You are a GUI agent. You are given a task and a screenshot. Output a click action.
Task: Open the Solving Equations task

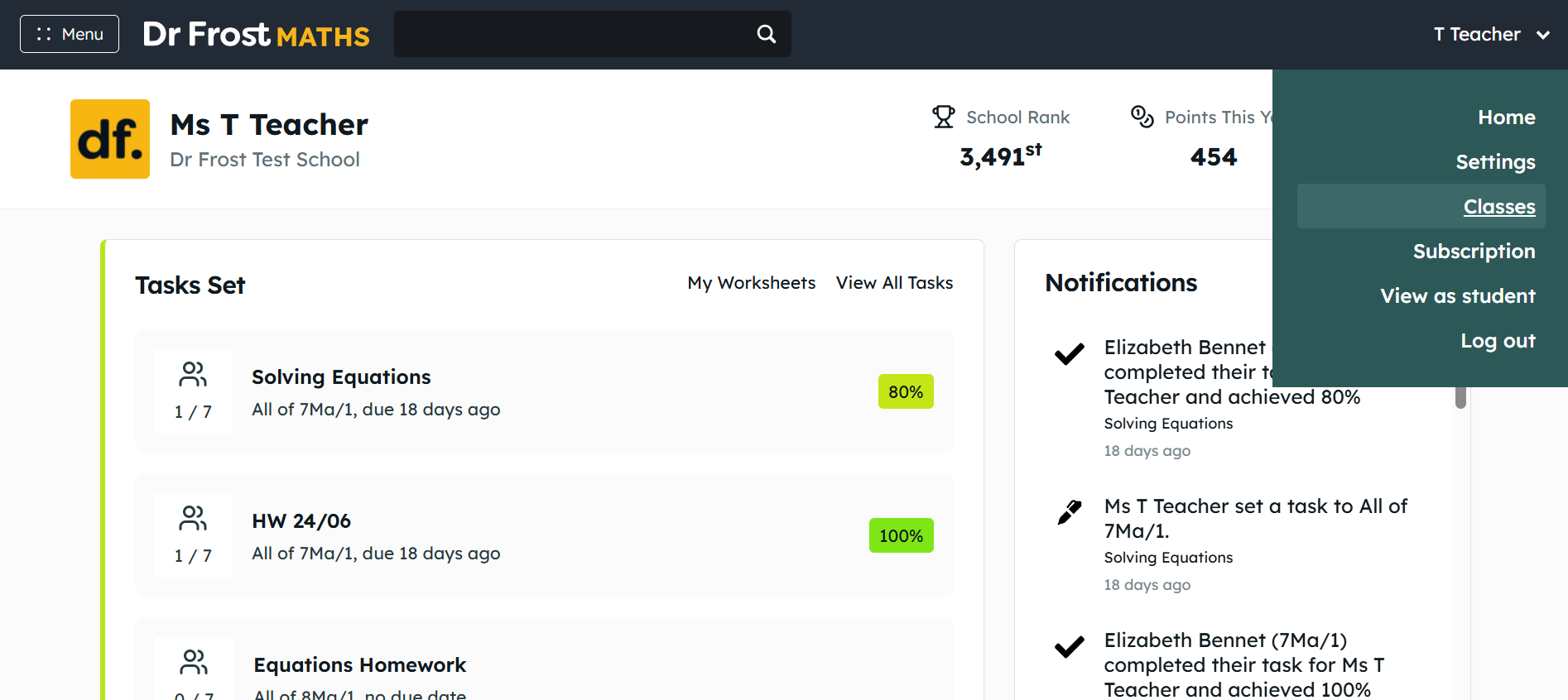pos(544,391)
